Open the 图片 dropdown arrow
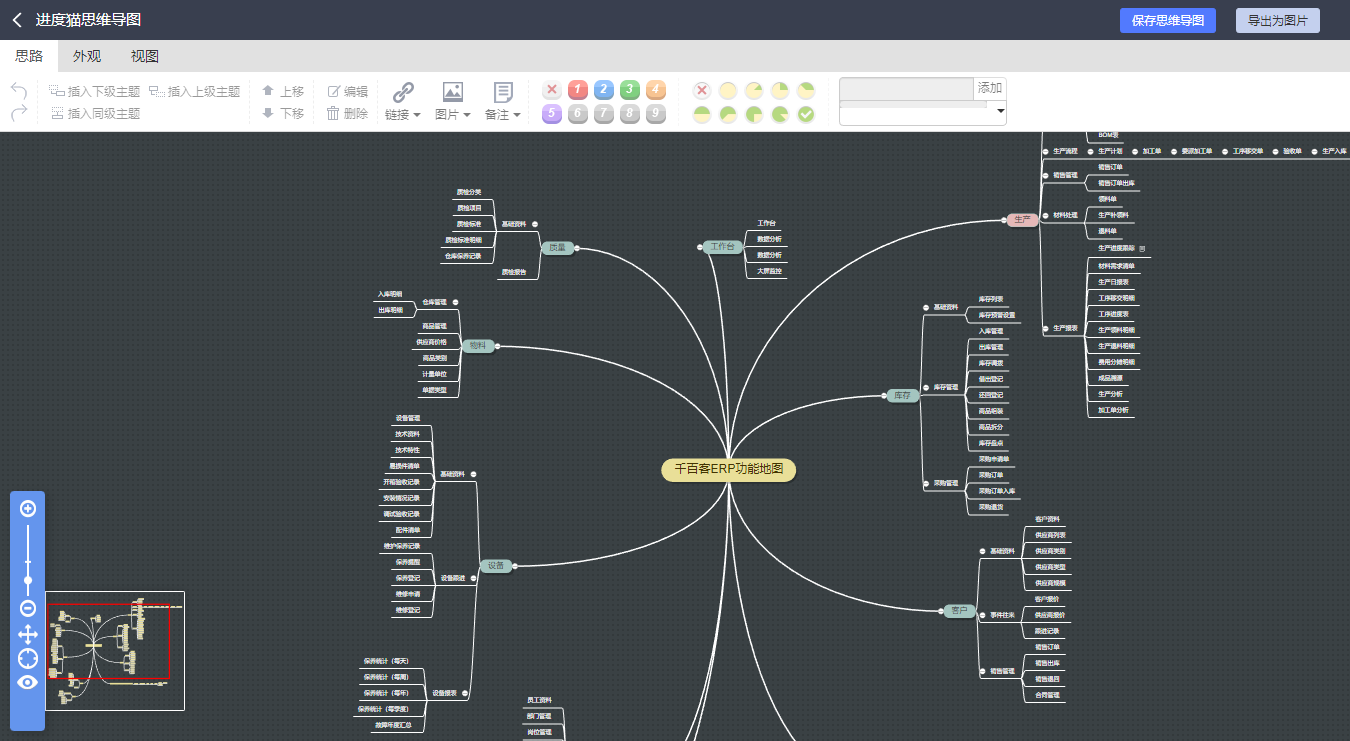 pos(467,115)
